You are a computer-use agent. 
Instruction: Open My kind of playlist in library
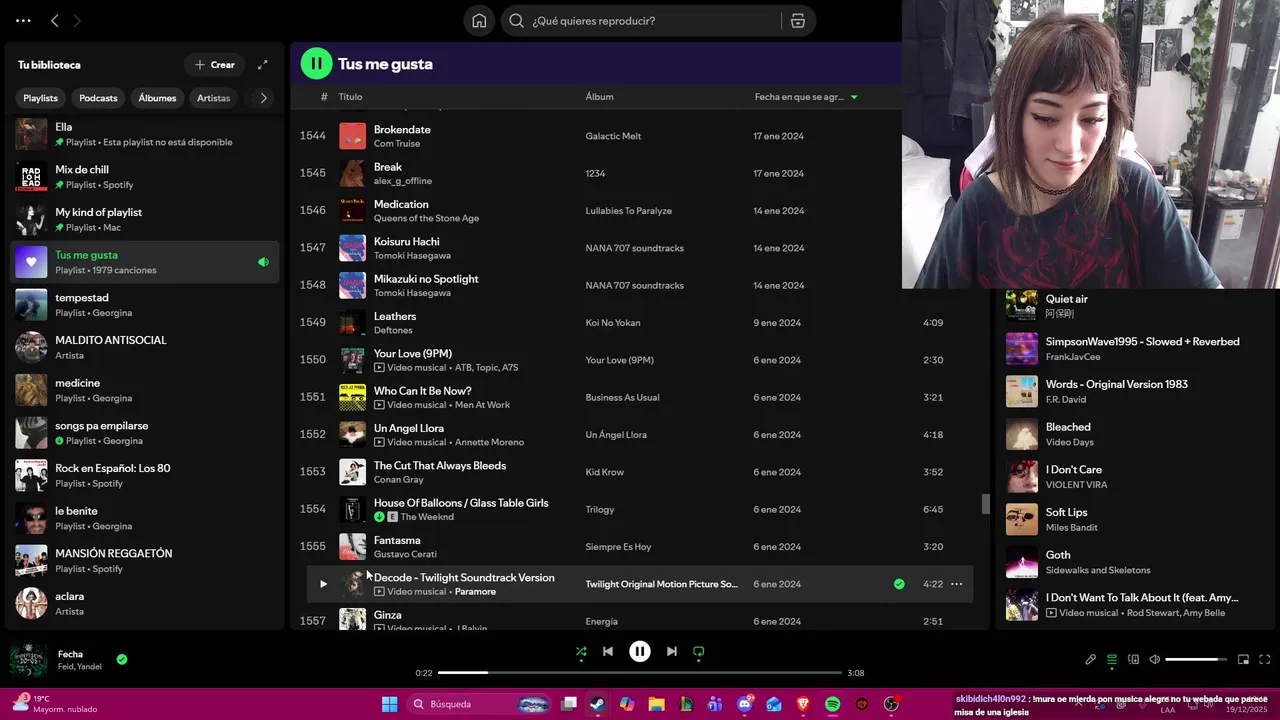tap(145, 220)
